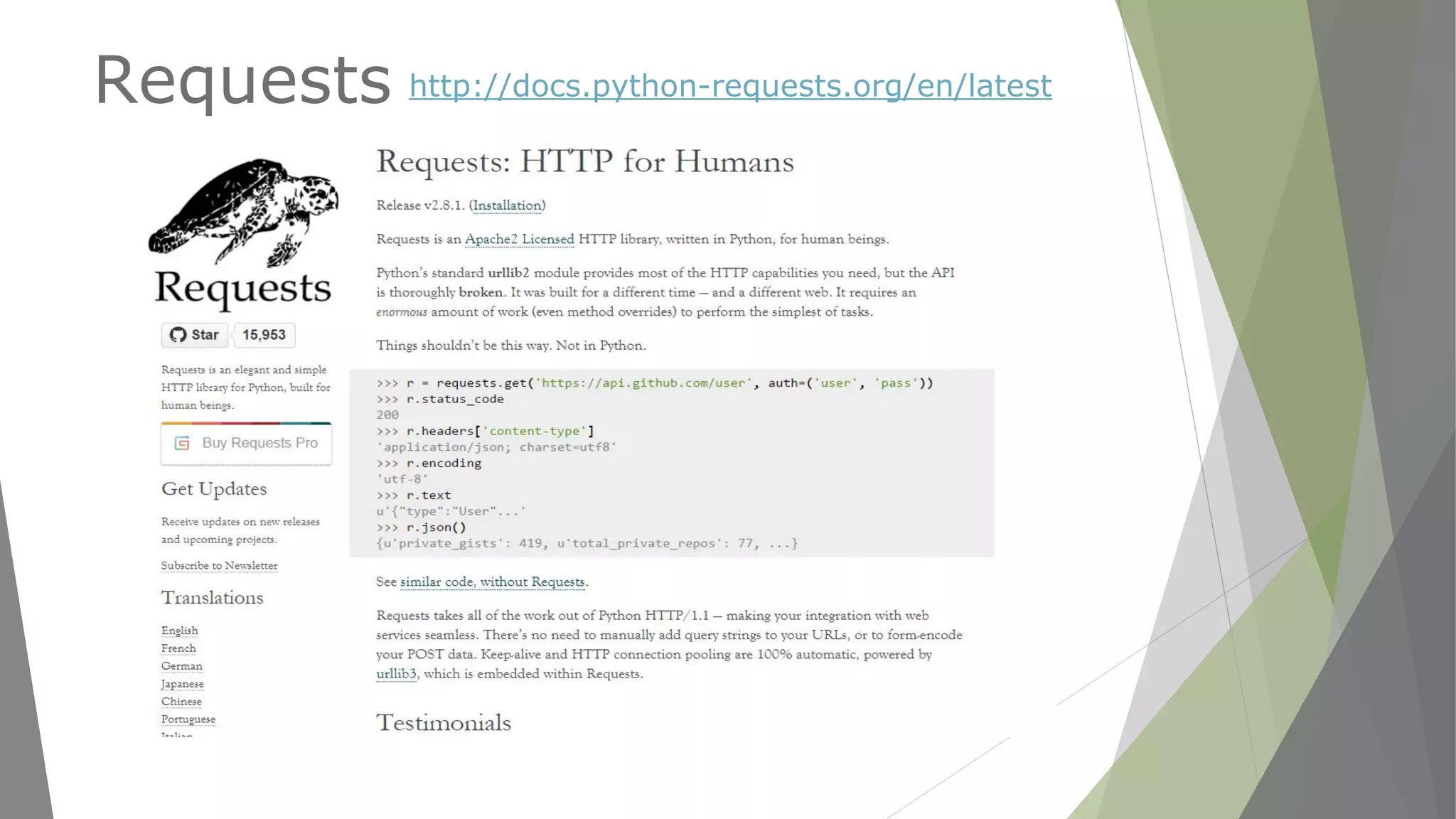Image resolution: width=1456 pixels, height=819 pixels.
Task: Click the r.status_code code line
Action: click(x=440, y=400)
